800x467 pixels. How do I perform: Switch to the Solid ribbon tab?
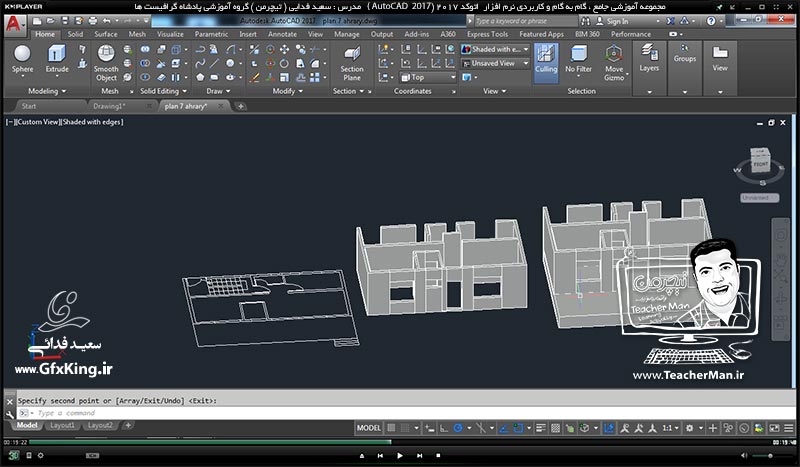[75, 34]
